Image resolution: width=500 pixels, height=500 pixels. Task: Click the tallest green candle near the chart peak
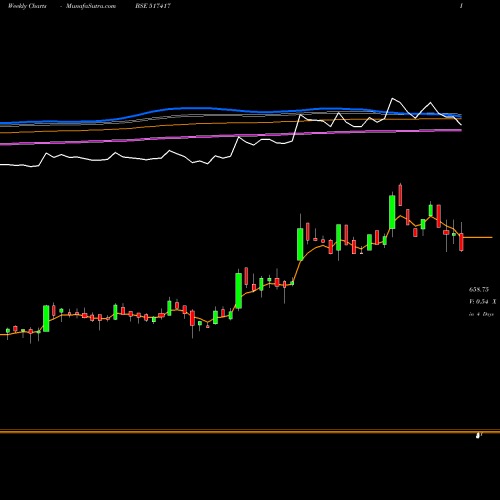[392, 212]
